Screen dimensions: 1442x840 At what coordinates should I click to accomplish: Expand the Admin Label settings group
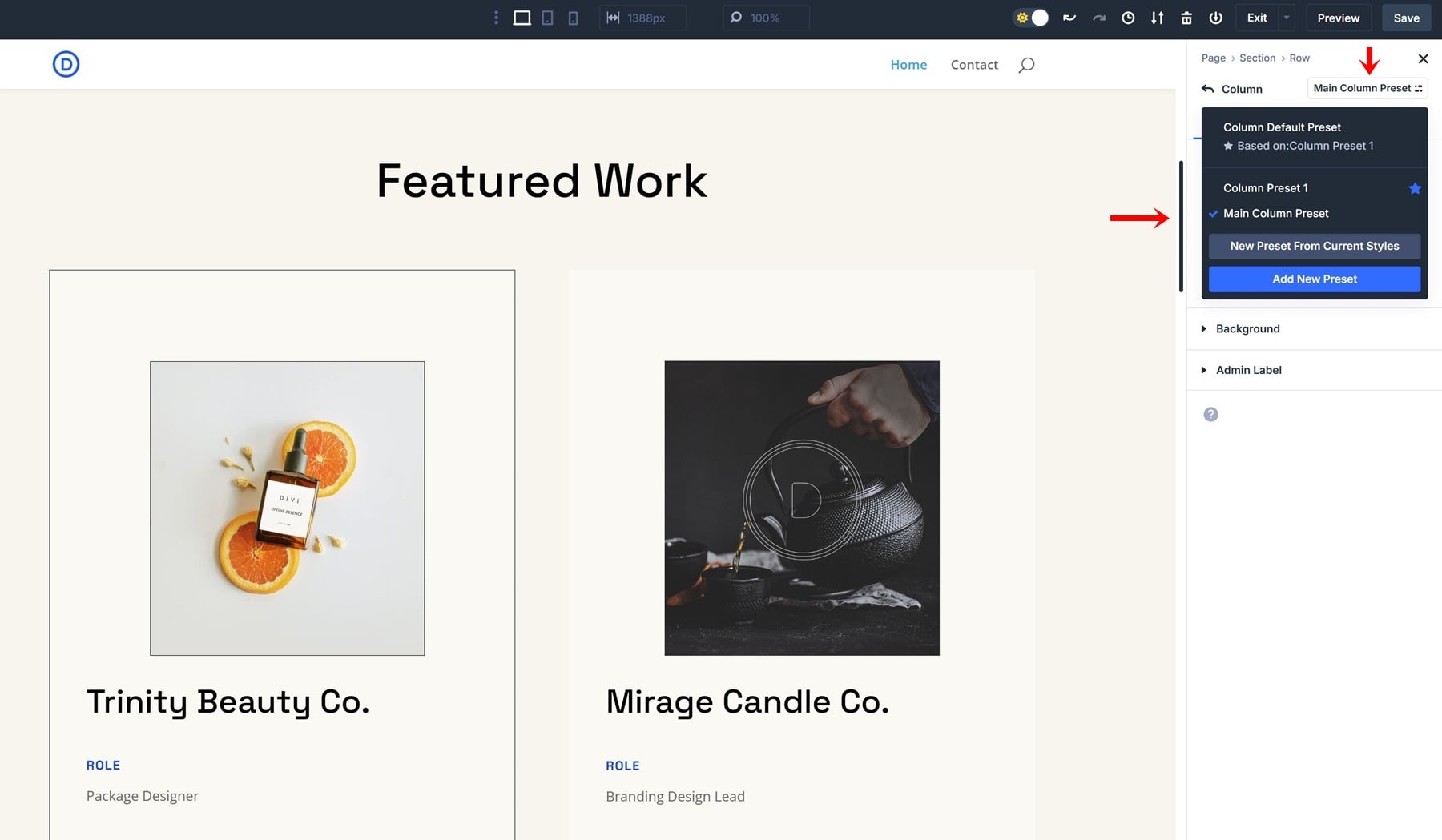1315,370
